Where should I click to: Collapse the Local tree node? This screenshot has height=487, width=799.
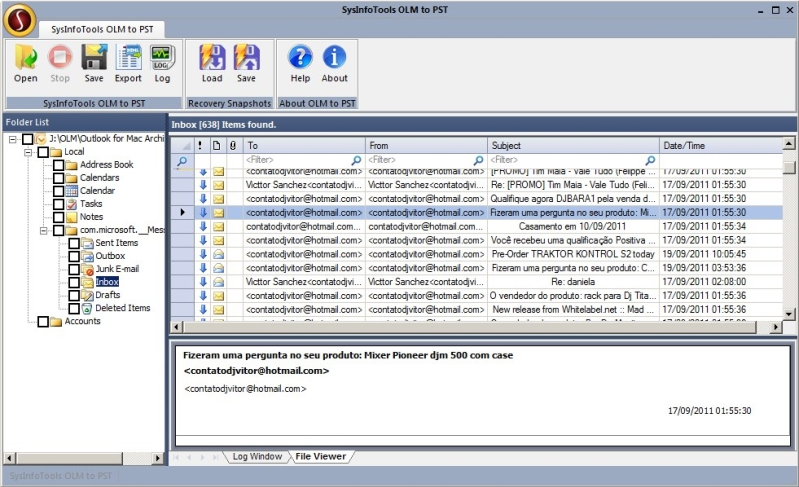click(x=29, y=152)
